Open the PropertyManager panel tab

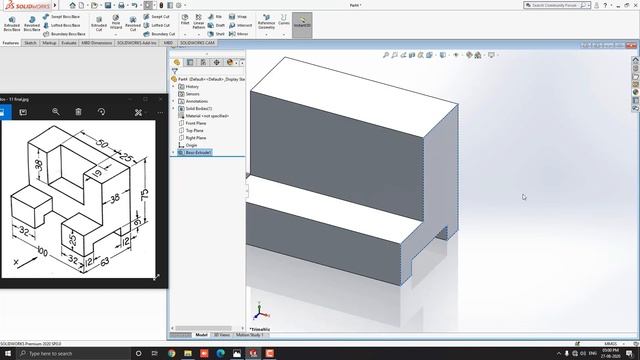190,62
